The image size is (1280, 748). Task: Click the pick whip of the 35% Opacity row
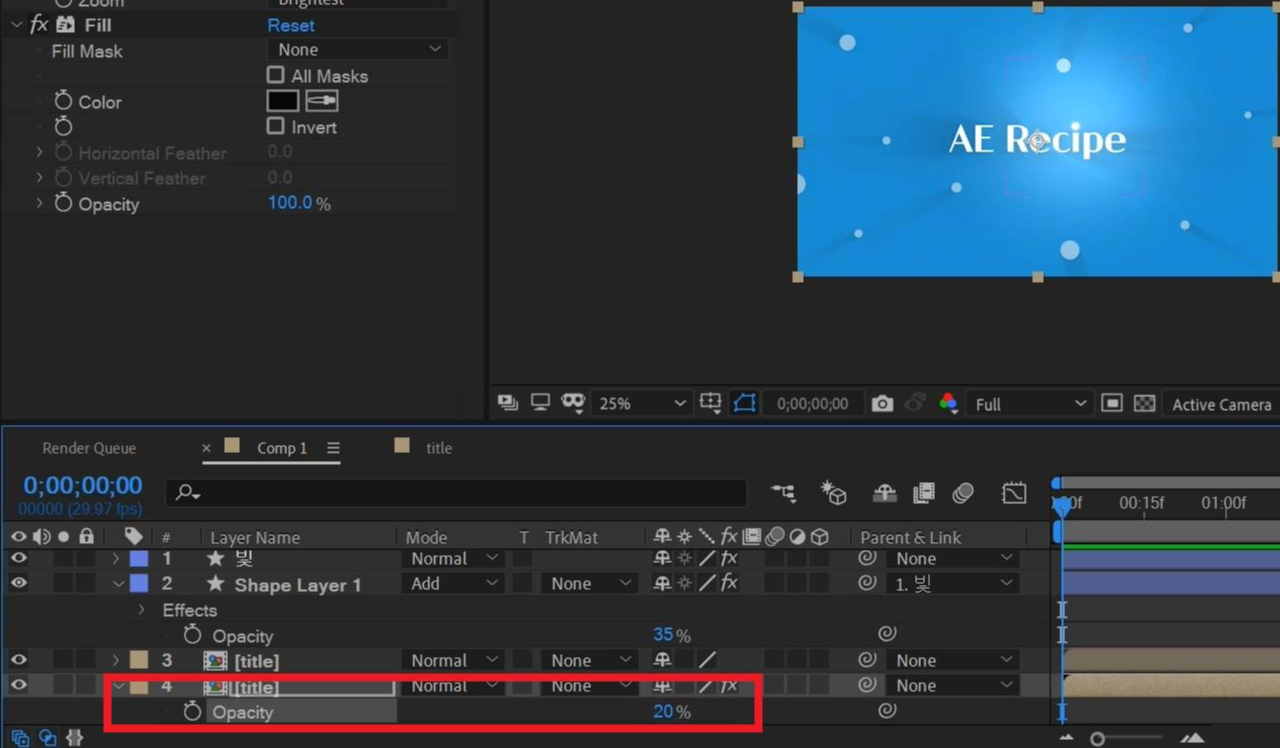pyautogui.click(x=887, y=633)
